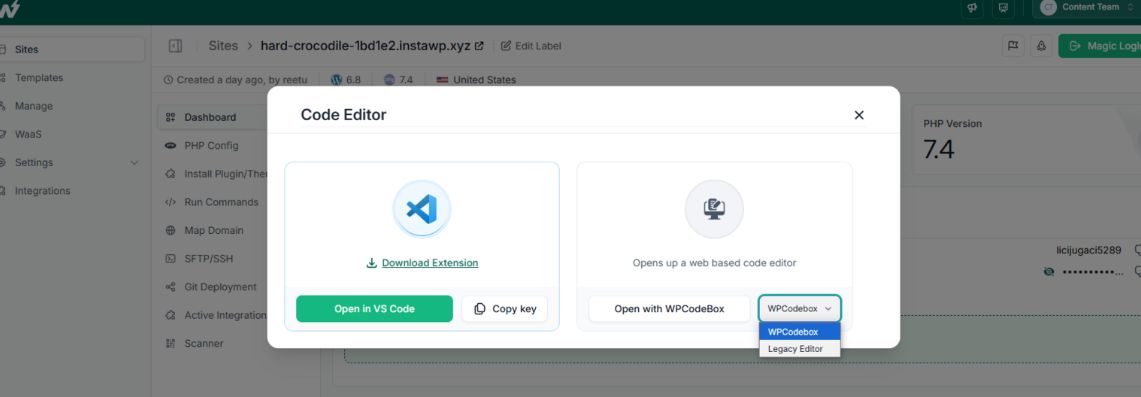Click hard-crocodile-1bd1e2.instawp.xyz site name
The height and width of the screenshot is (397, 1141).
tap(365, 46)
